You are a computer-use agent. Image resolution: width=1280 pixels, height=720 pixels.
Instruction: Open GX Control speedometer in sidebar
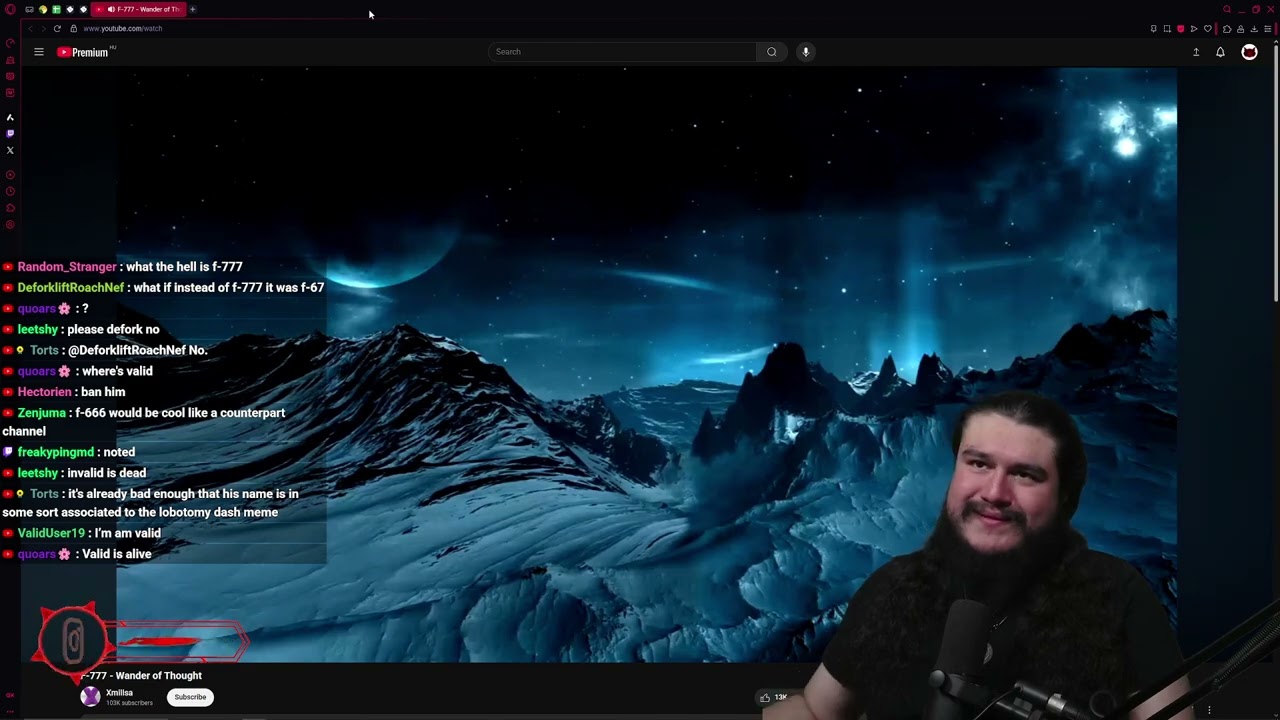tap(10, 44)
